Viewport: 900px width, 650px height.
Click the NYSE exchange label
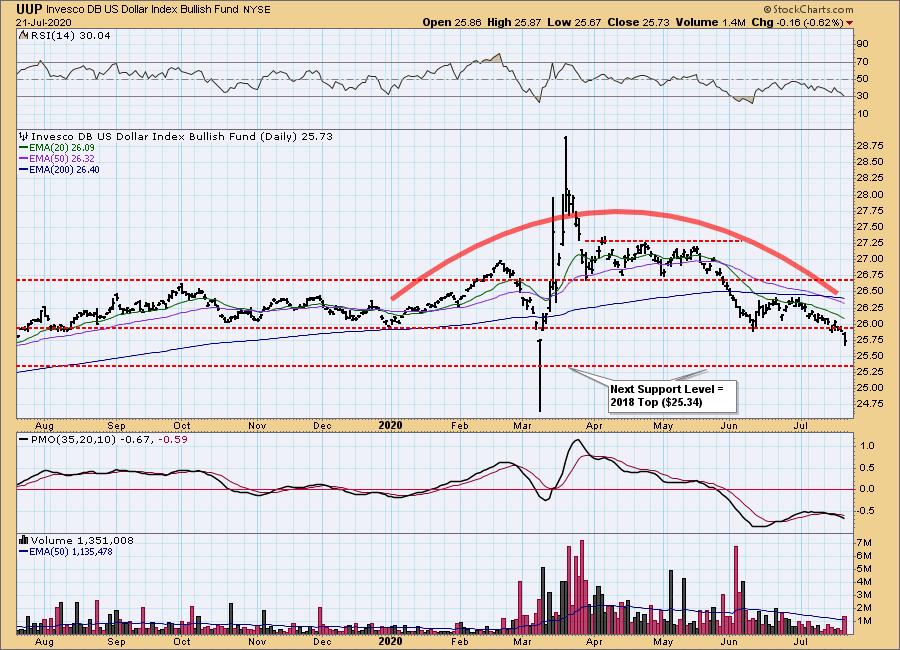(256, 10)
